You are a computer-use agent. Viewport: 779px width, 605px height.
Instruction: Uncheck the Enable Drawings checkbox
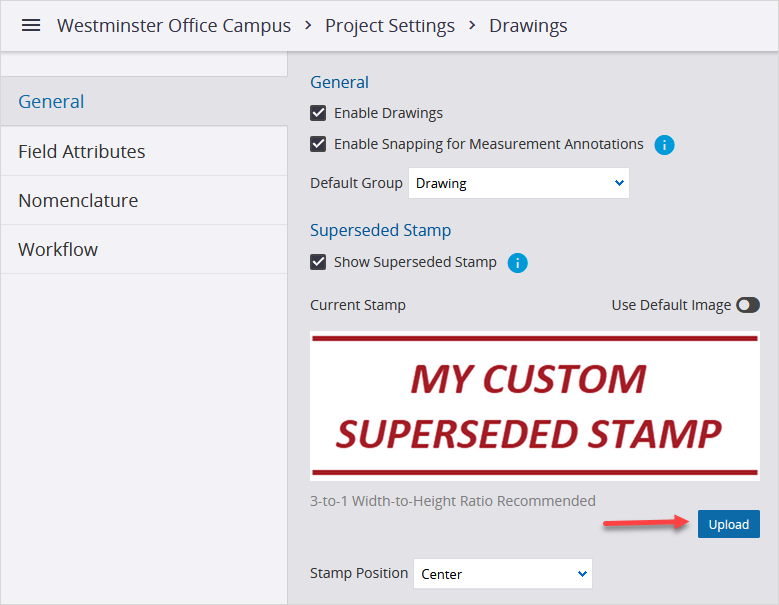coord(318,113)
